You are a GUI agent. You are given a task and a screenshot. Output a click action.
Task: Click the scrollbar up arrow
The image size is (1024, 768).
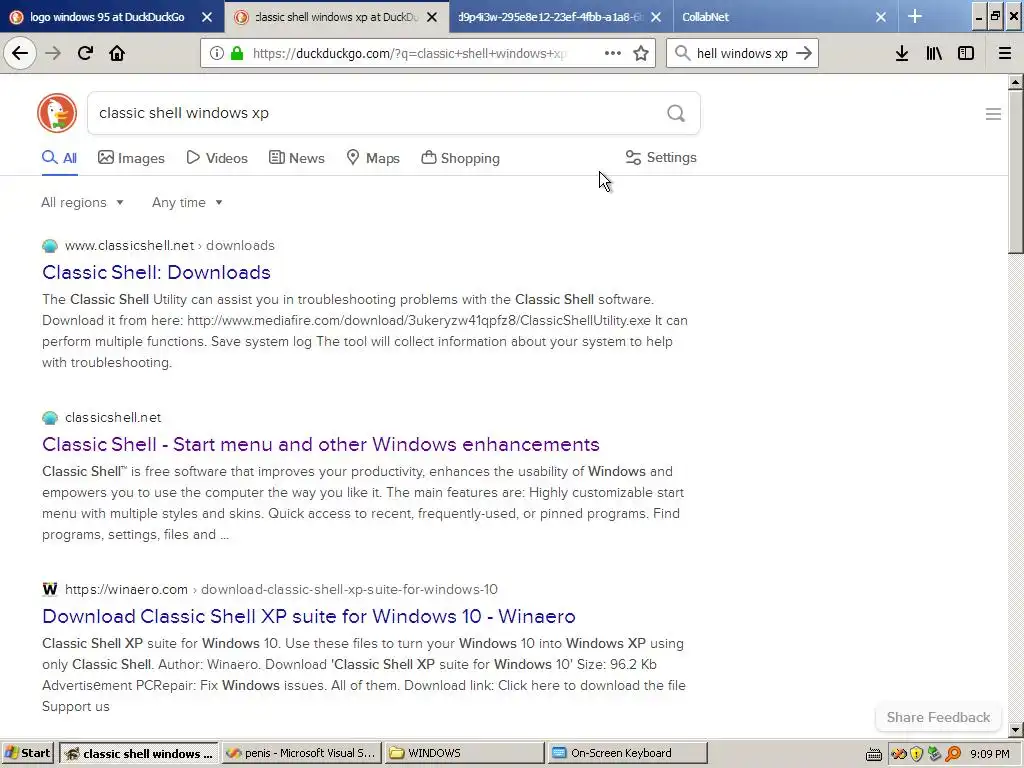point(1015,82)
